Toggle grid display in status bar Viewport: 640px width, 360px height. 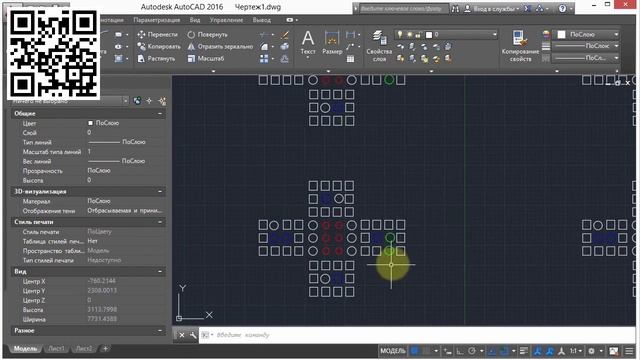coord(415,351)
